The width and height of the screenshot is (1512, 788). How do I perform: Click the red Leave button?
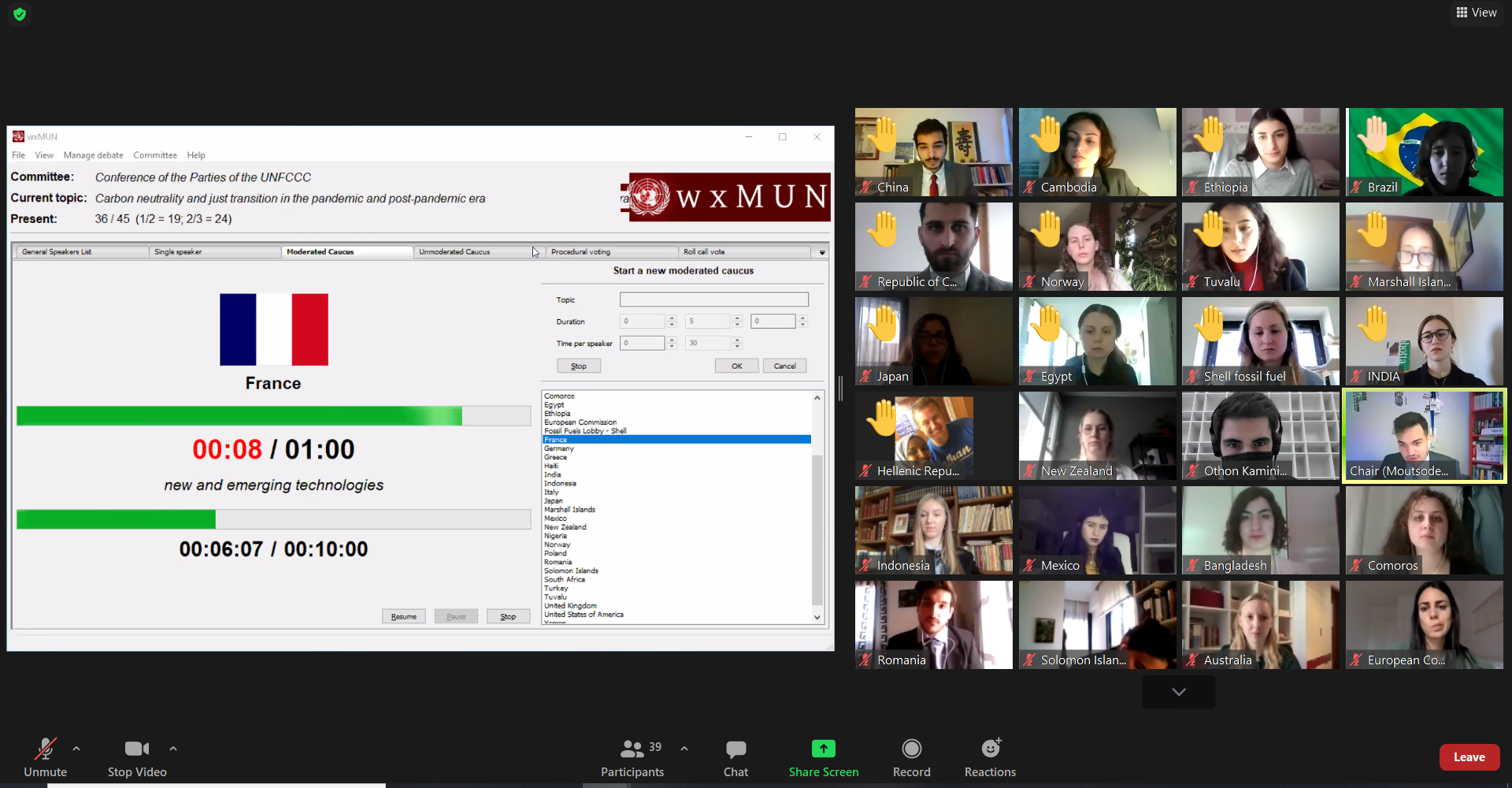(1469, 757)
